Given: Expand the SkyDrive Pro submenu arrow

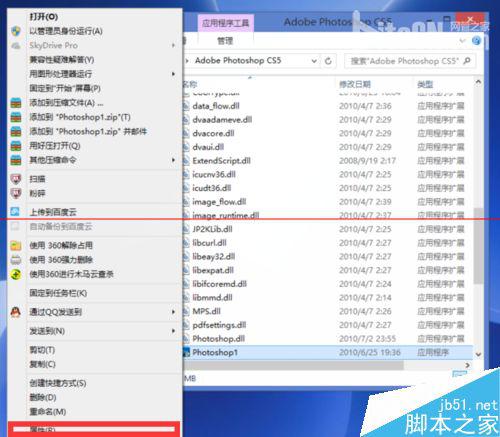Looking at the screenshot, I should pyautogui.click(x=173, y=45).
